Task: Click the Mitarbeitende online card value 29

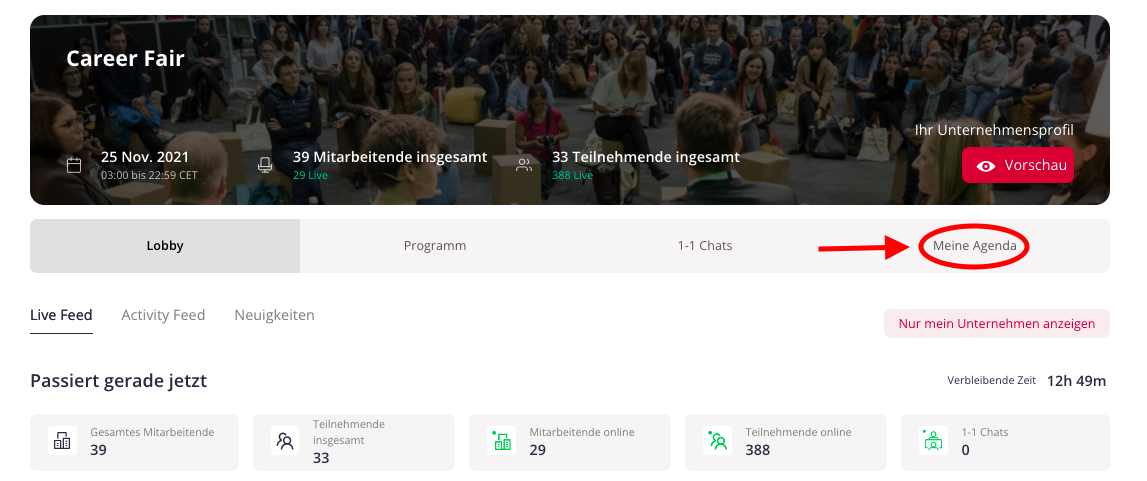Action: pyautogui.click(x=538, y=450)
